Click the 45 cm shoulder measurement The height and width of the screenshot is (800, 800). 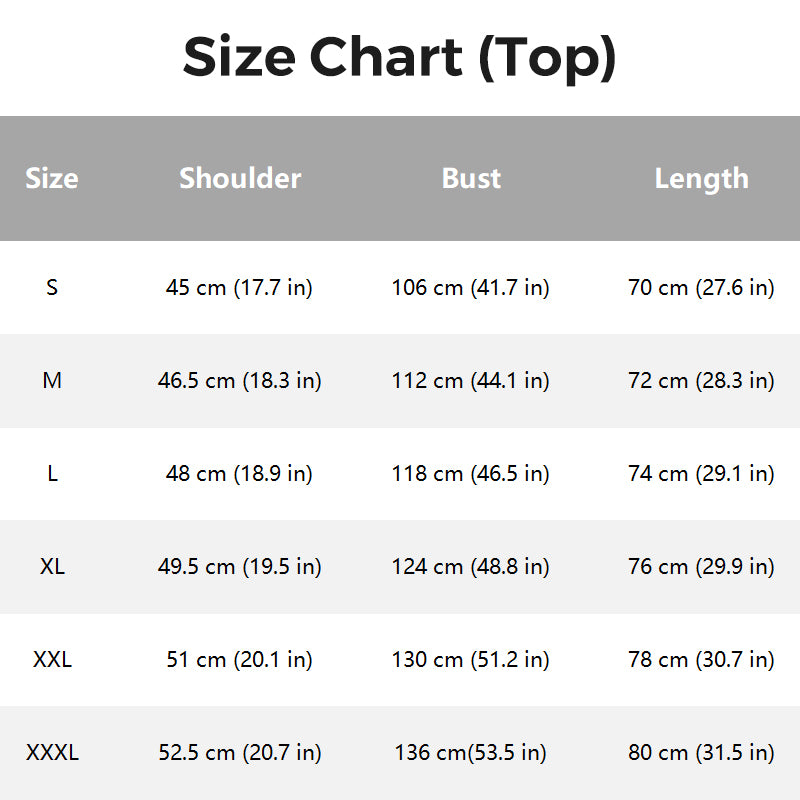(x=239, y=288)
